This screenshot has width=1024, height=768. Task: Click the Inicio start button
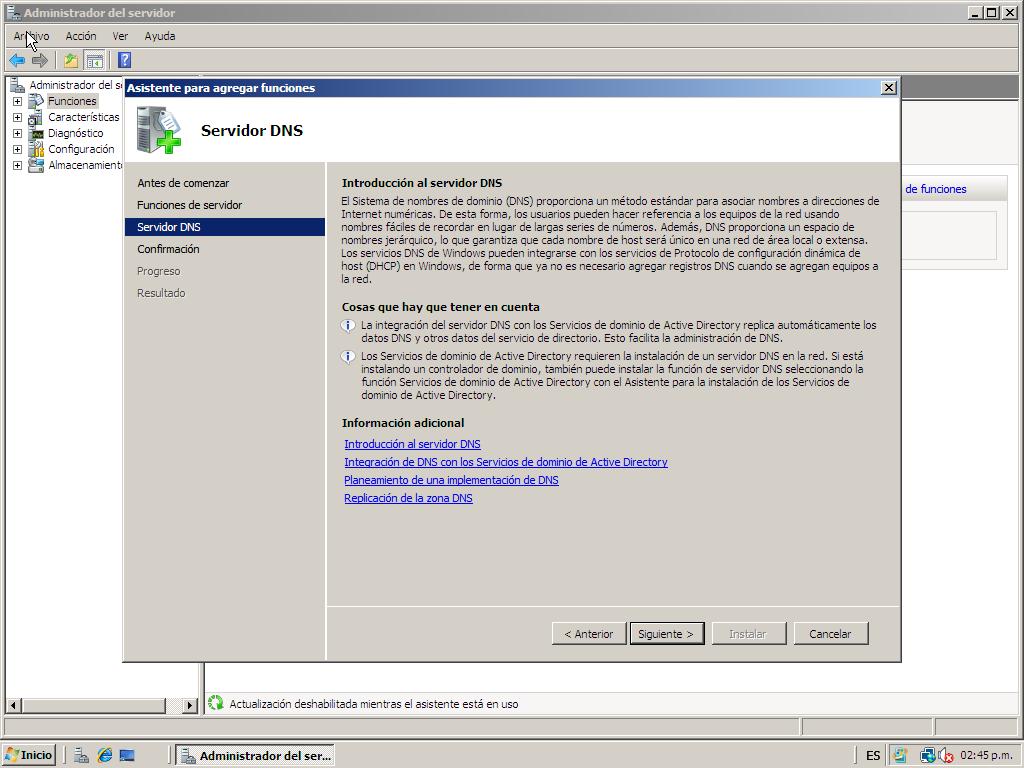click(x=29, y=756)
